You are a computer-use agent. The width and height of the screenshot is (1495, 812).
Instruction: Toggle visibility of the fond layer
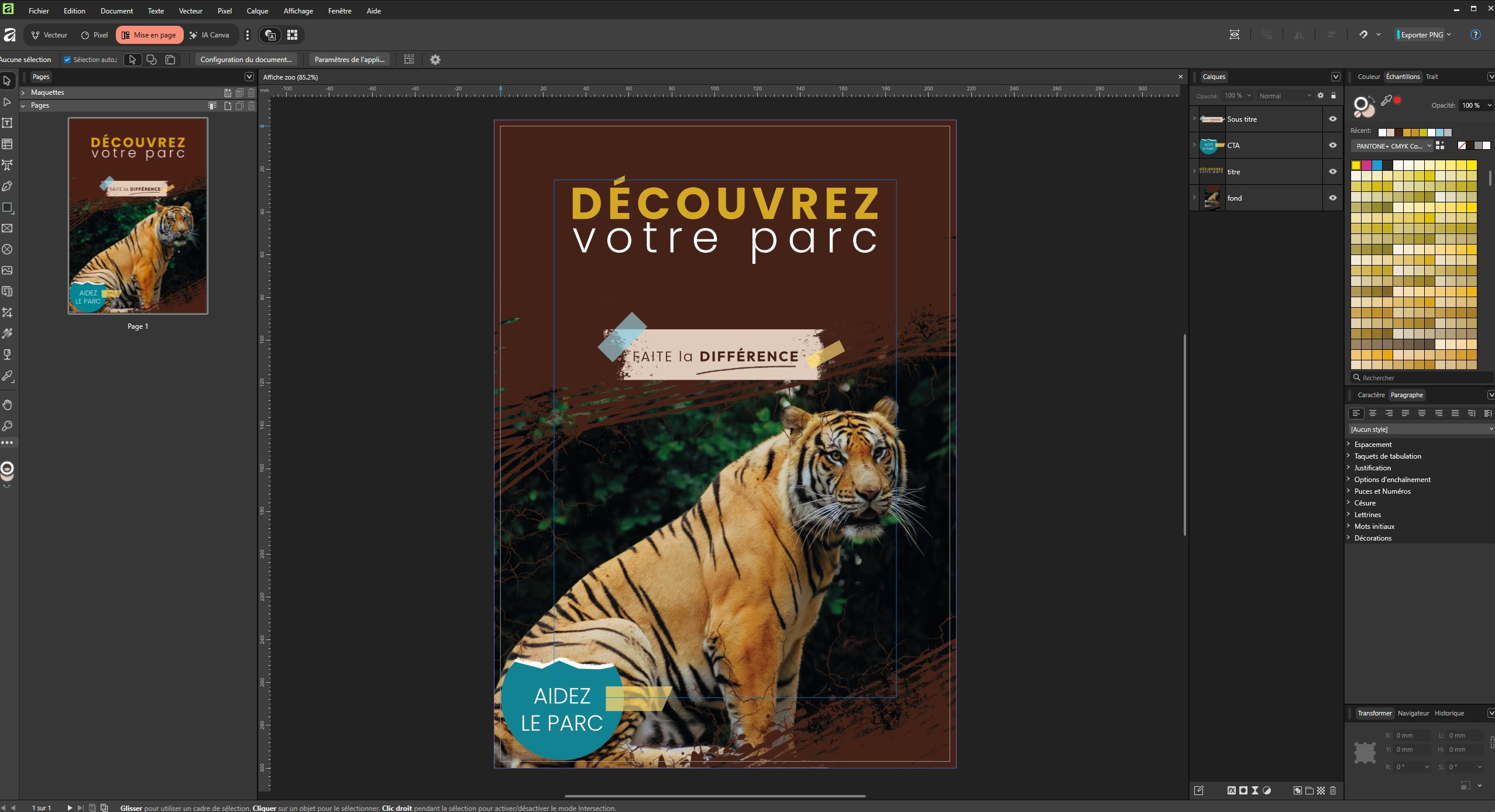(1332, 198)
